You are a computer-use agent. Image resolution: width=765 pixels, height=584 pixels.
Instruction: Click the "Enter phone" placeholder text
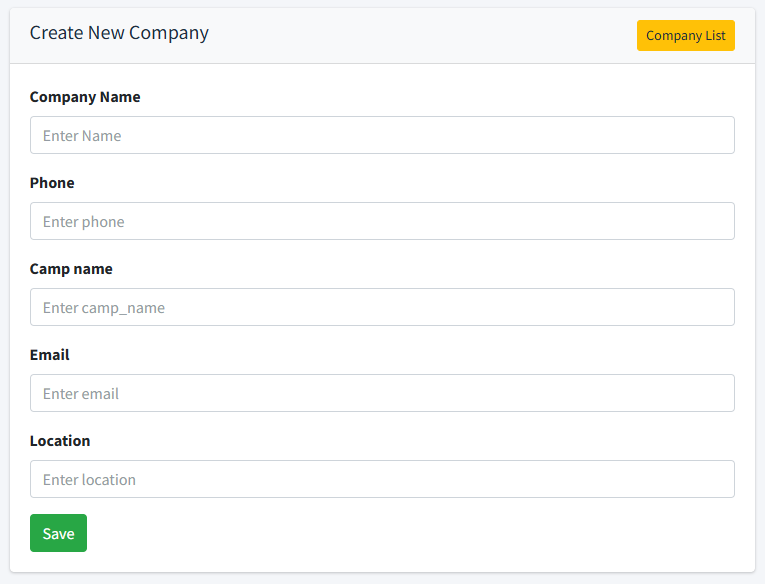84,222
